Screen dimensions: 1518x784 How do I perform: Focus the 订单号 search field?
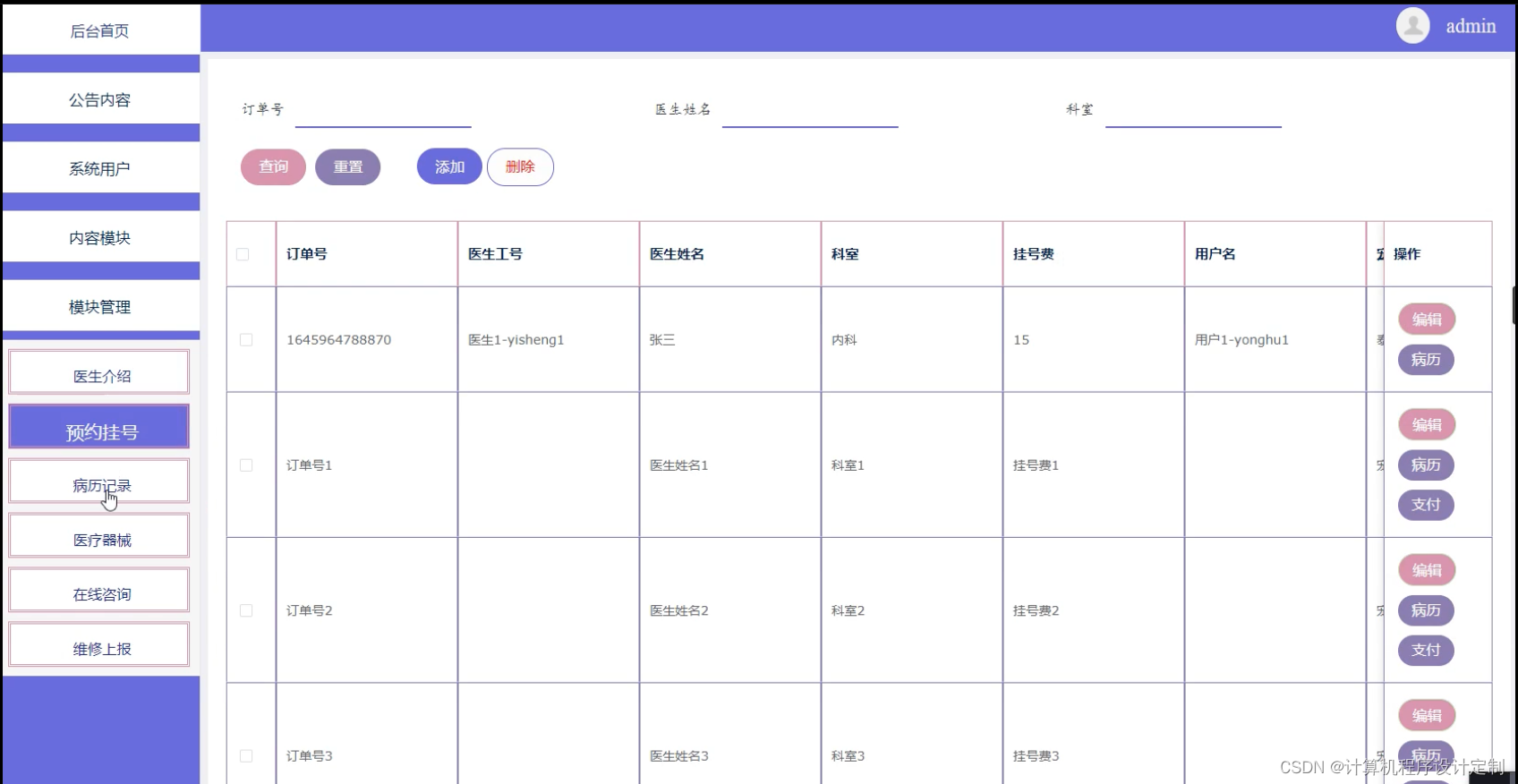(383, 110)
